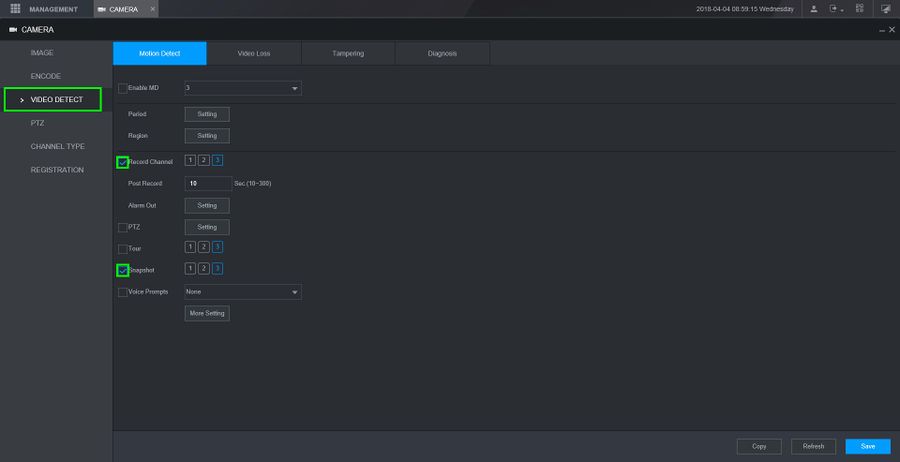Click the Refresh button

(x=813, y=447)
